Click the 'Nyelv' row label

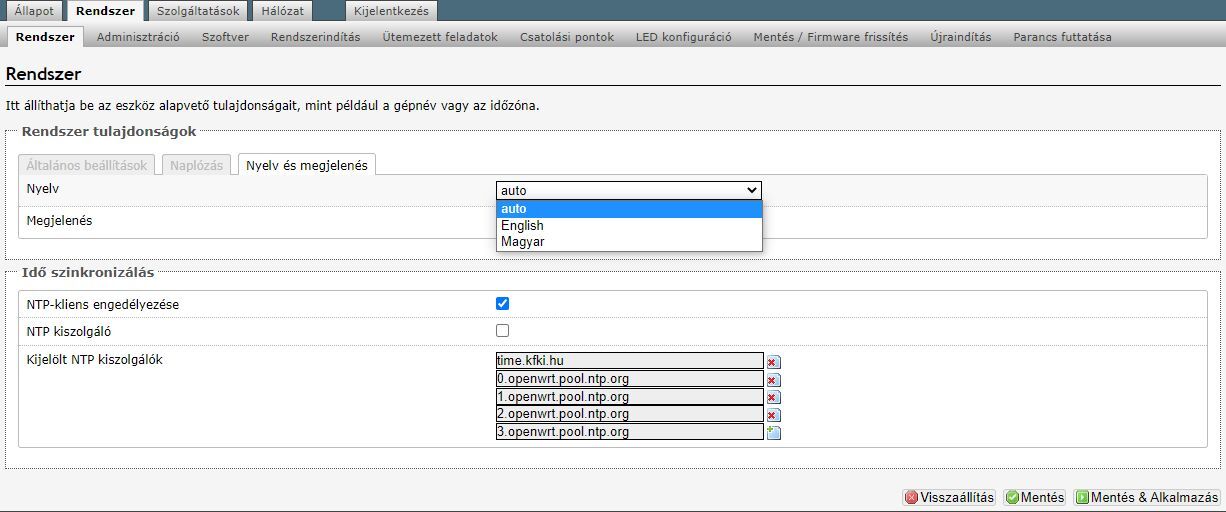[x=42, y=188]
